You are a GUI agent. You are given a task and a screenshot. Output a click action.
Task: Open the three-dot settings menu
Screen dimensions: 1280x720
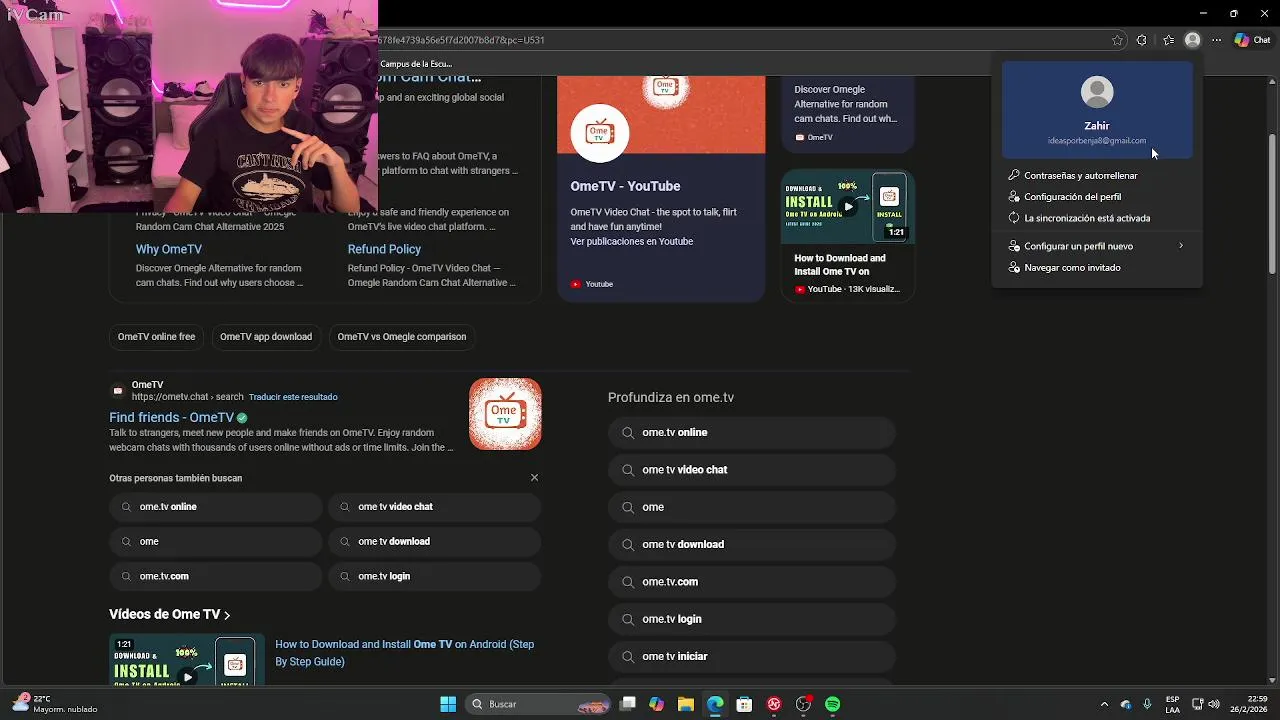(x=1217, y=41)
